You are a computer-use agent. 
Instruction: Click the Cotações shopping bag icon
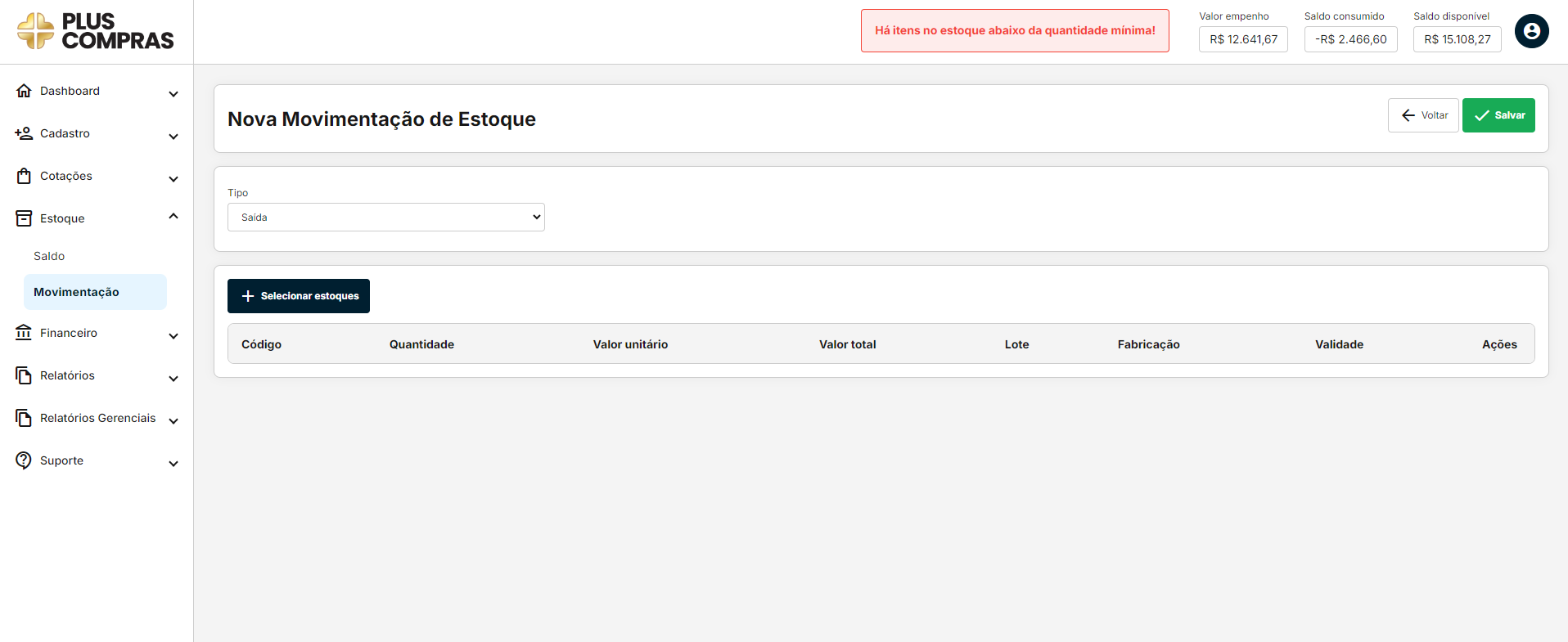click(24, 176)
